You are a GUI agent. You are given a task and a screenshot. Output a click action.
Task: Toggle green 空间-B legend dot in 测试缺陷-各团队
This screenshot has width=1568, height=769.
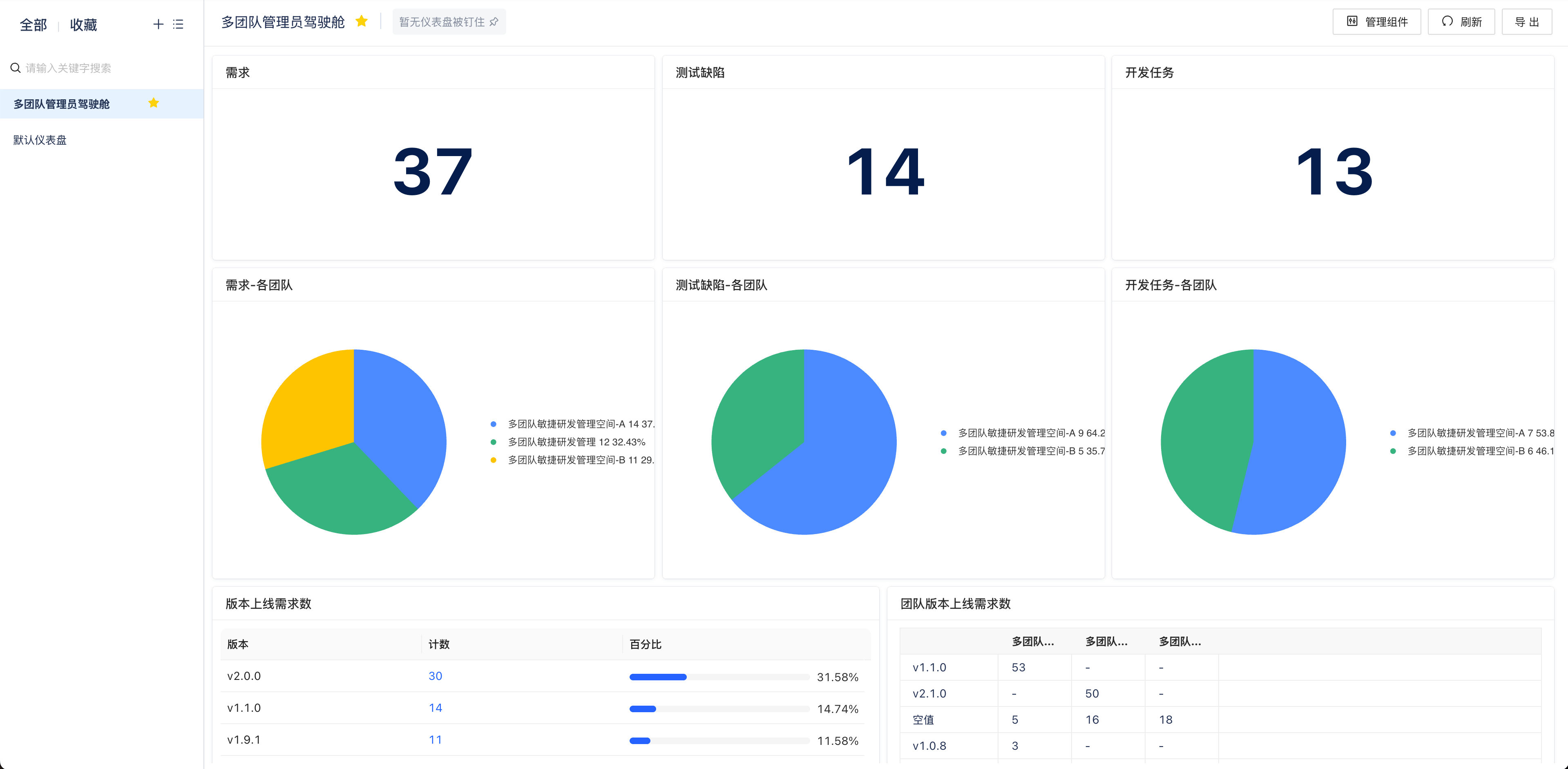[943, 451]
